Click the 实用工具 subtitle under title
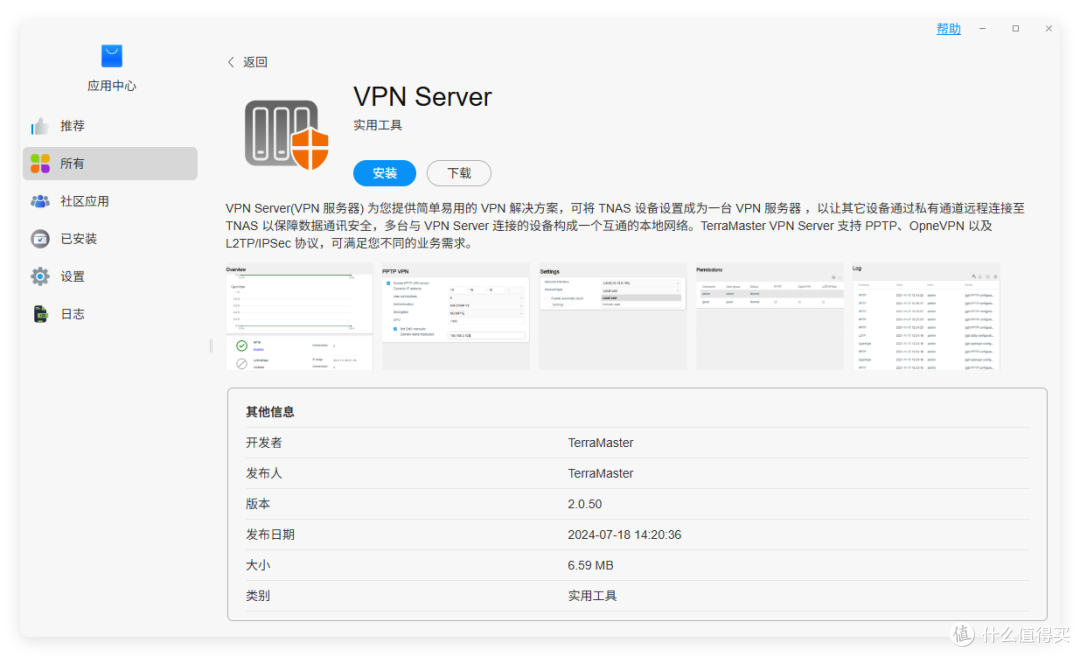The image size is (1080, 657). click(377, 125)
